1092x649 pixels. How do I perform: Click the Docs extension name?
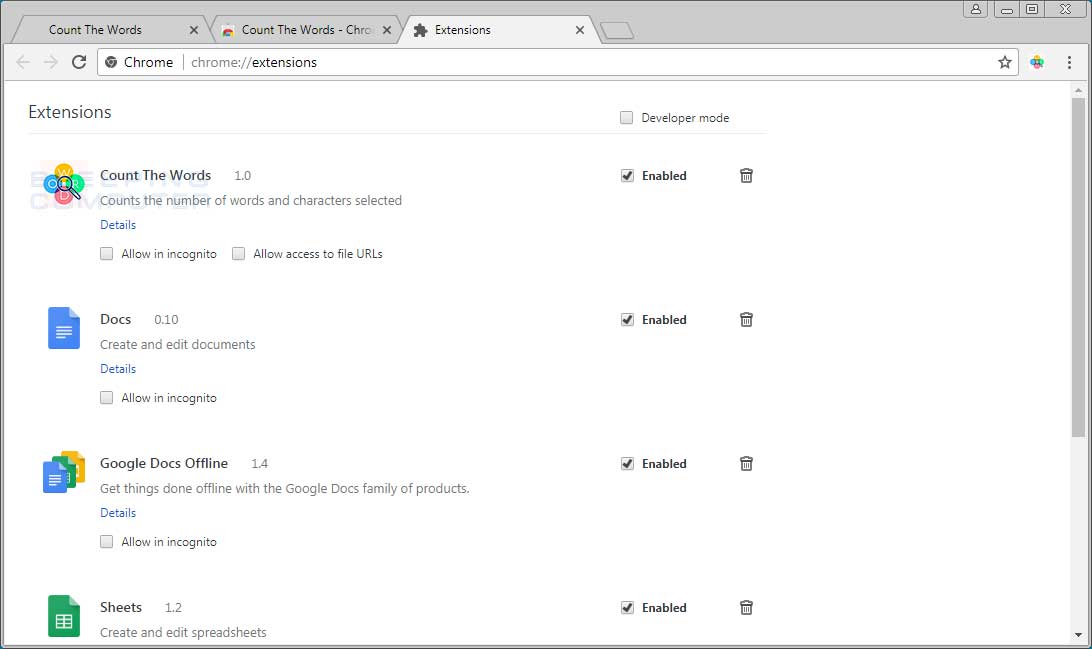pos(116,320)
